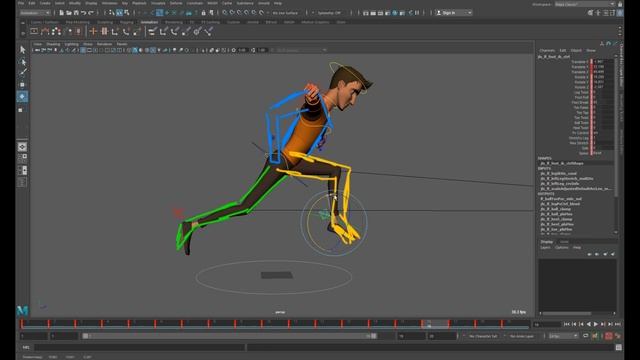Open the Channels menu in Channel Box
This screenshot has height=360, width=640.
pyautogui.click(x=547, y=51)
